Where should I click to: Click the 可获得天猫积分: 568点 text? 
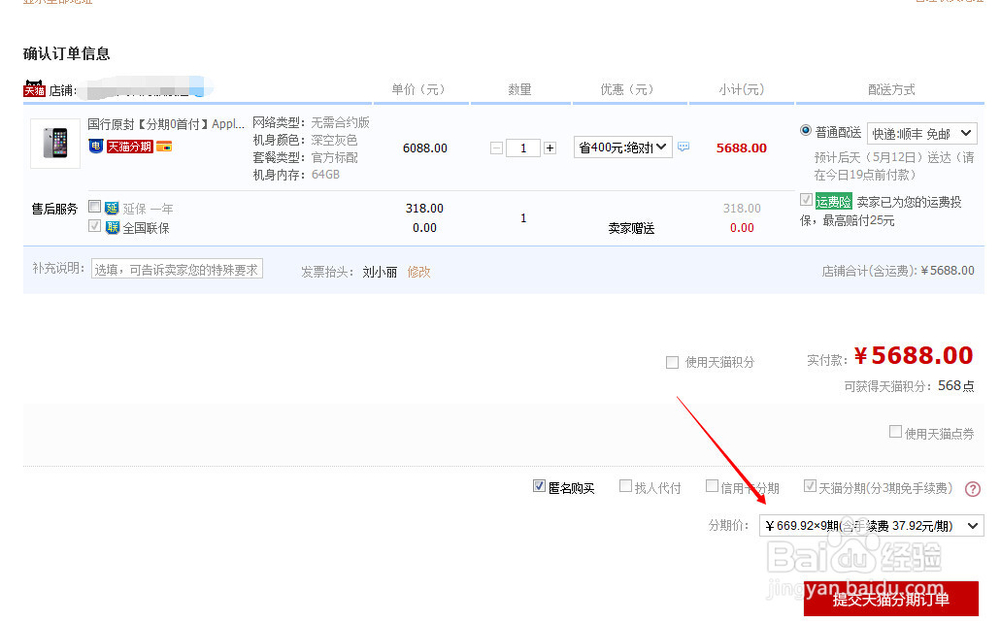point(909,386)
